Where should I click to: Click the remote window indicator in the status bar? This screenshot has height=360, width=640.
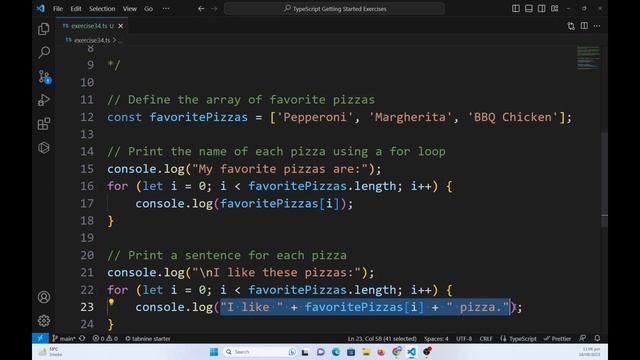(x=40, y=338)
